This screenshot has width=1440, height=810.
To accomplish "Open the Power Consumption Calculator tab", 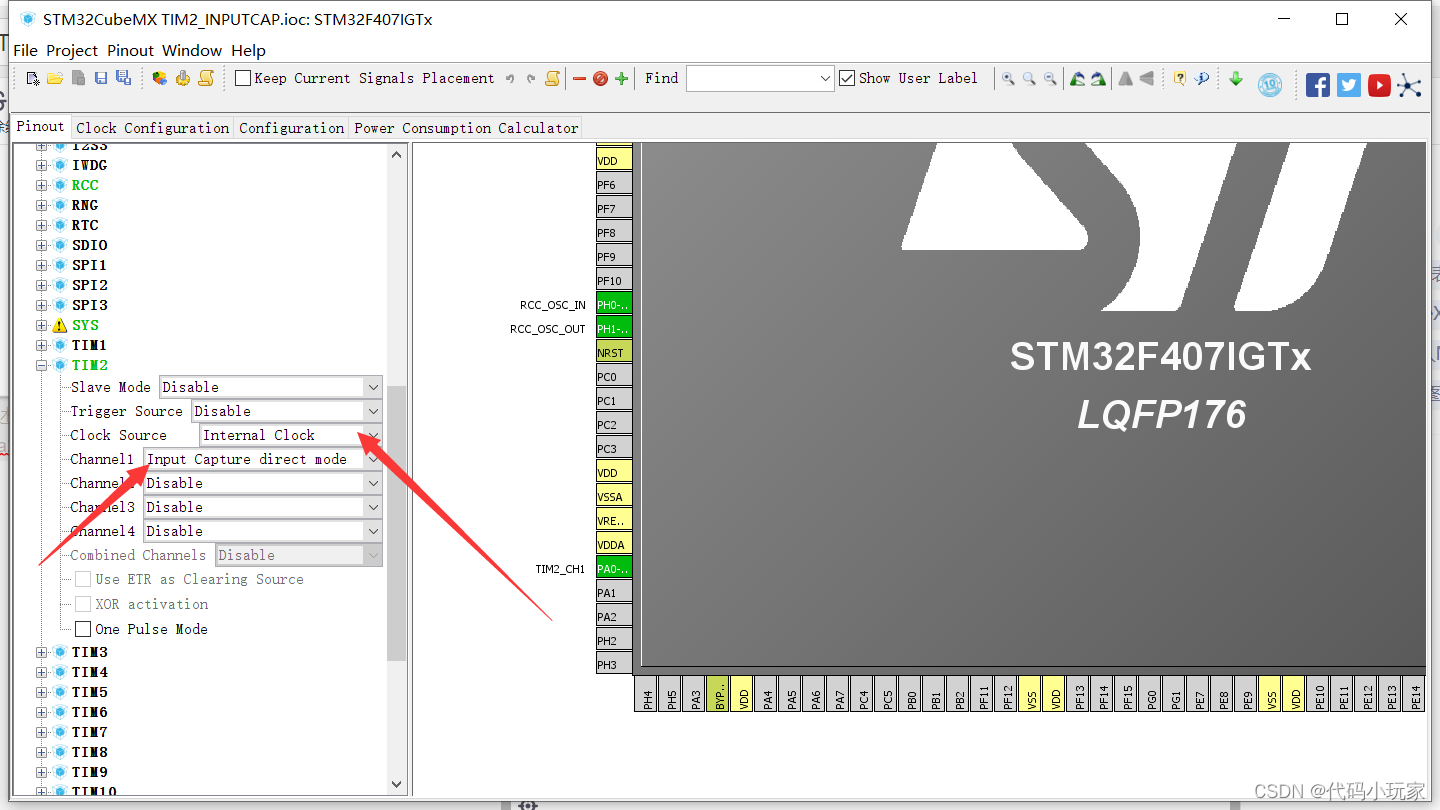I will click(x=466, y=128).
